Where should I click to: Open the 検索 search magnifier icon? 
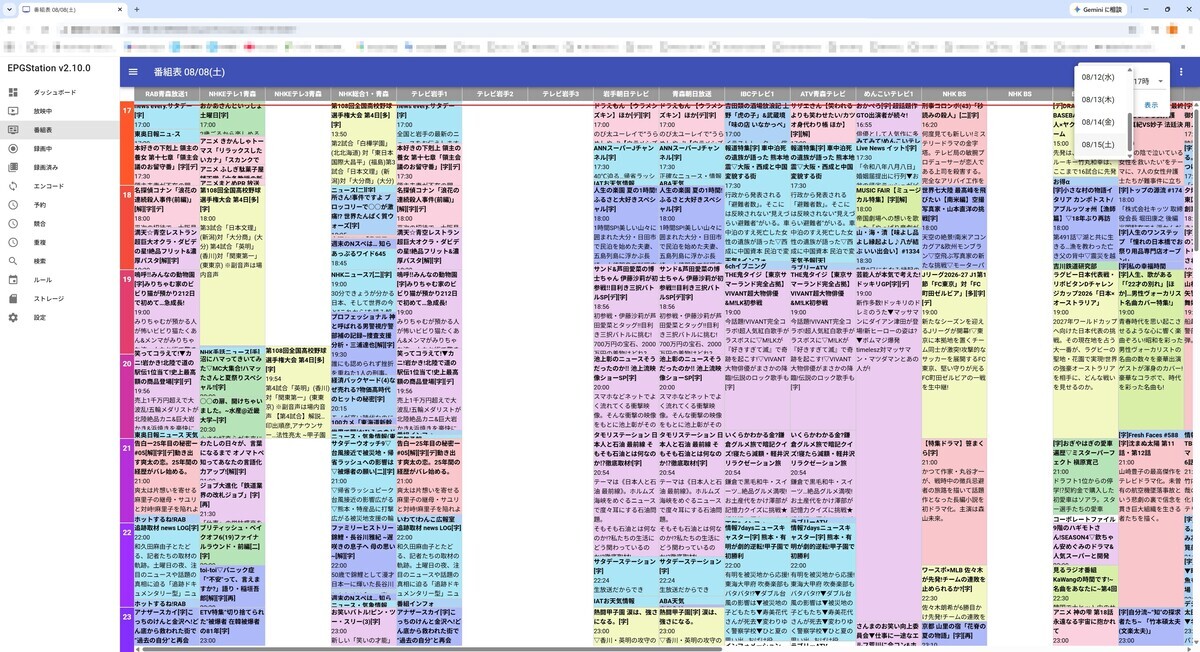(14, 261)
